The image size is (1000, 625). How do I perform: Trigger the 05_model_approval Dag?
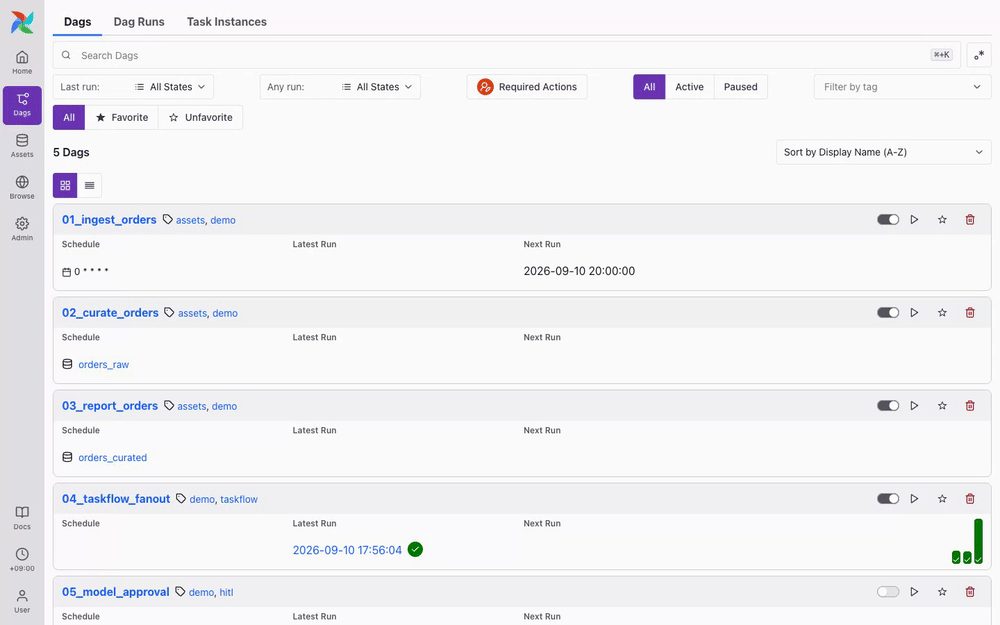[x=914, y=592]
